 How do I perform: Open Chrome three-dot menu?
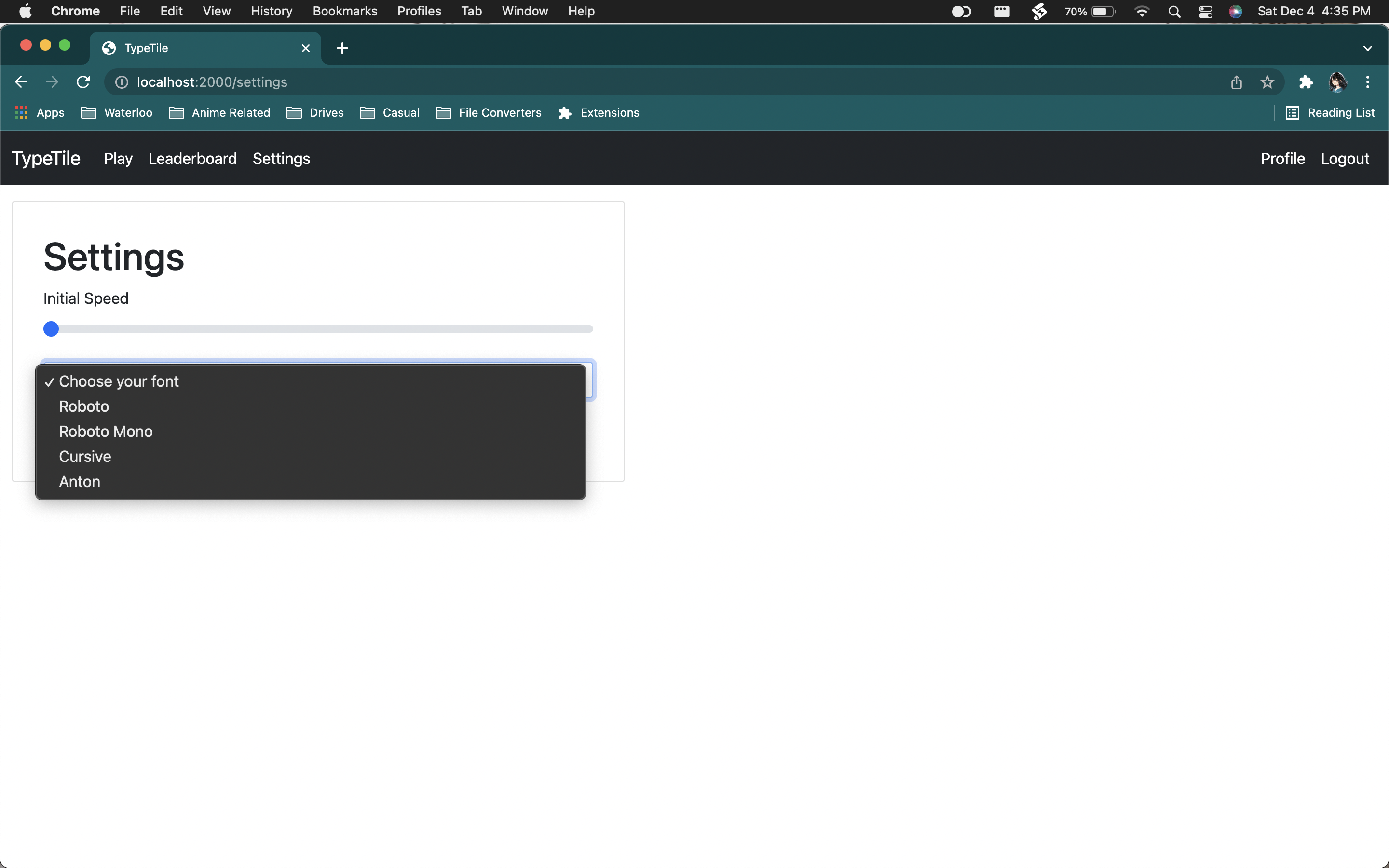(x=1367, y=82)
